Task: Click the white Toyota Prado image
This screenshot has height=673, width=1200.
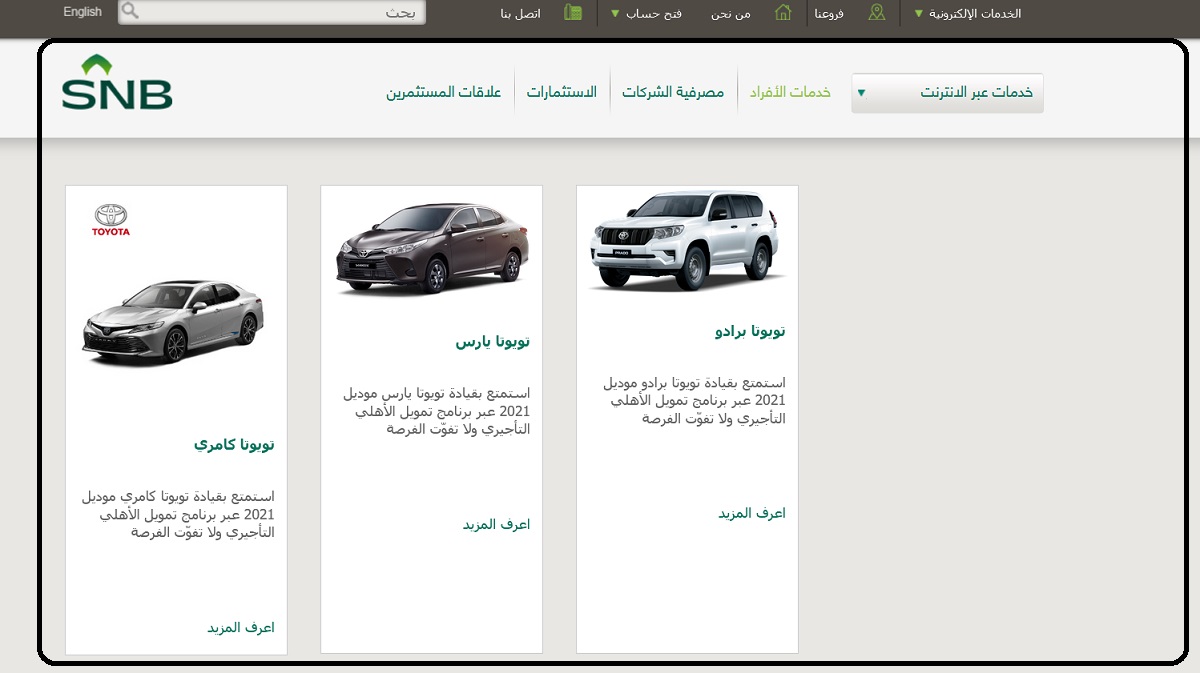Action: [687, 240]
